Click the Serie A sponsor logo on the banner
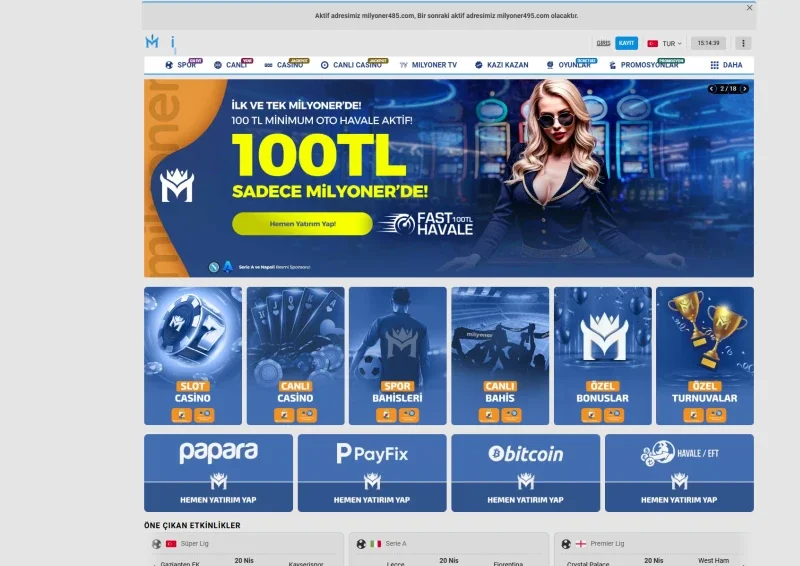 [228, 266]
